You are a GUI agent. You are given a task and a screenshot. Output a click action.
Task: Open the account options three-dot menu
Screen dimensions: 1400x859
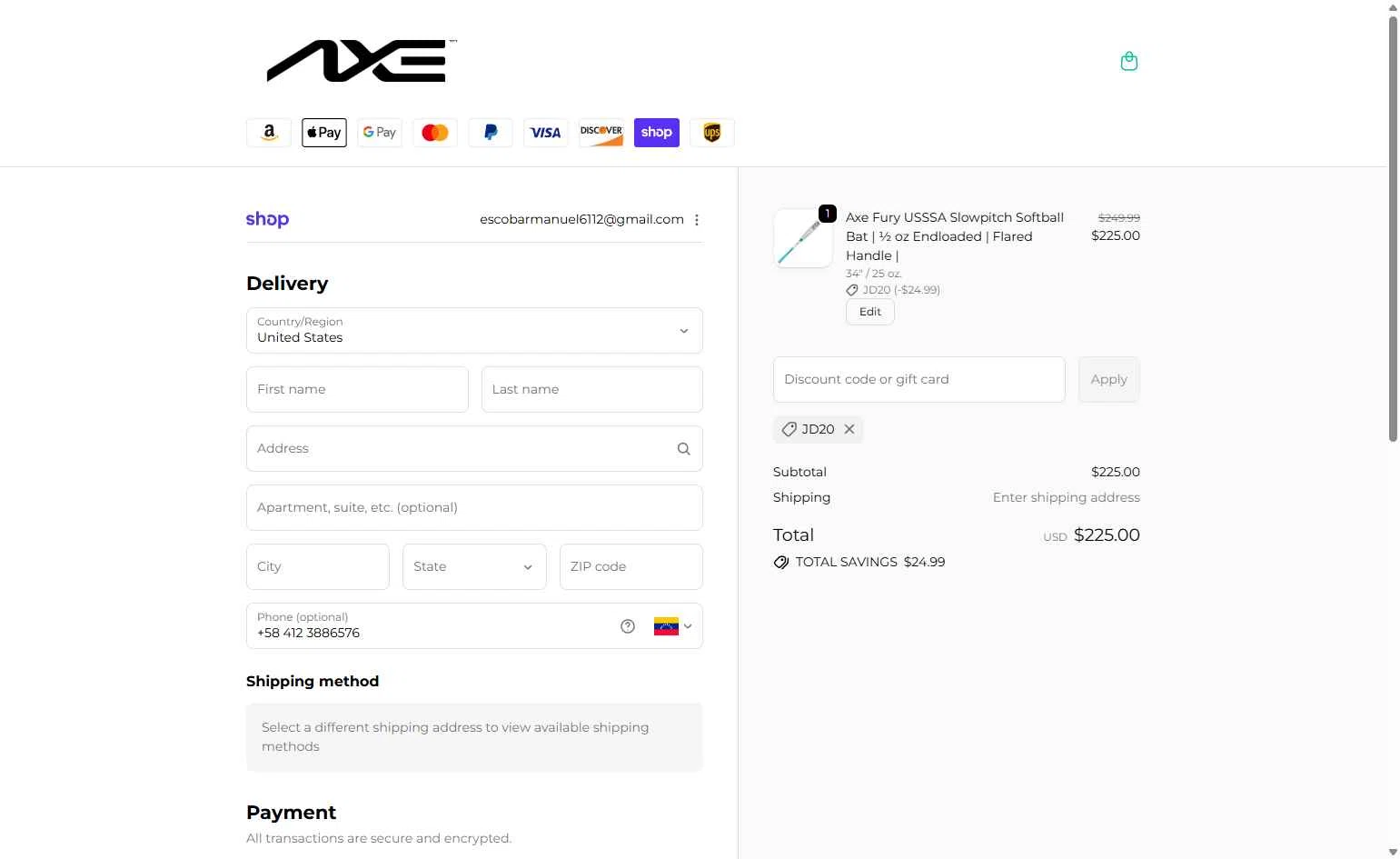point(697,220)
